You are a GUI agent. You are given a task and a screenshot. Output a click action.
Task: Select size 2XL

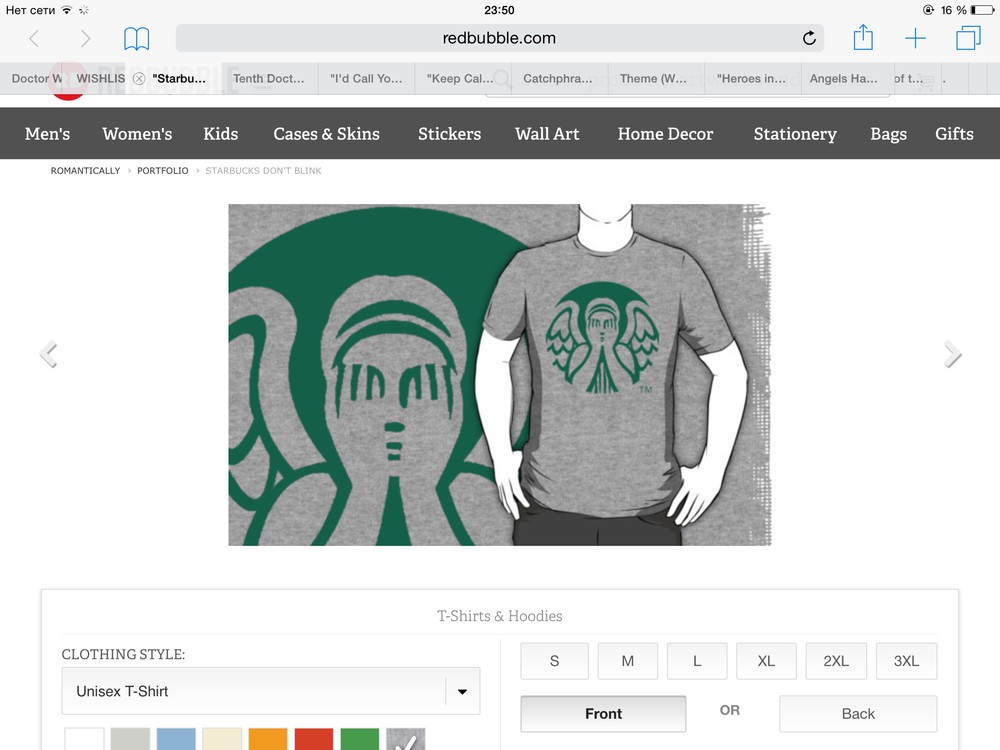click(836, 661)
